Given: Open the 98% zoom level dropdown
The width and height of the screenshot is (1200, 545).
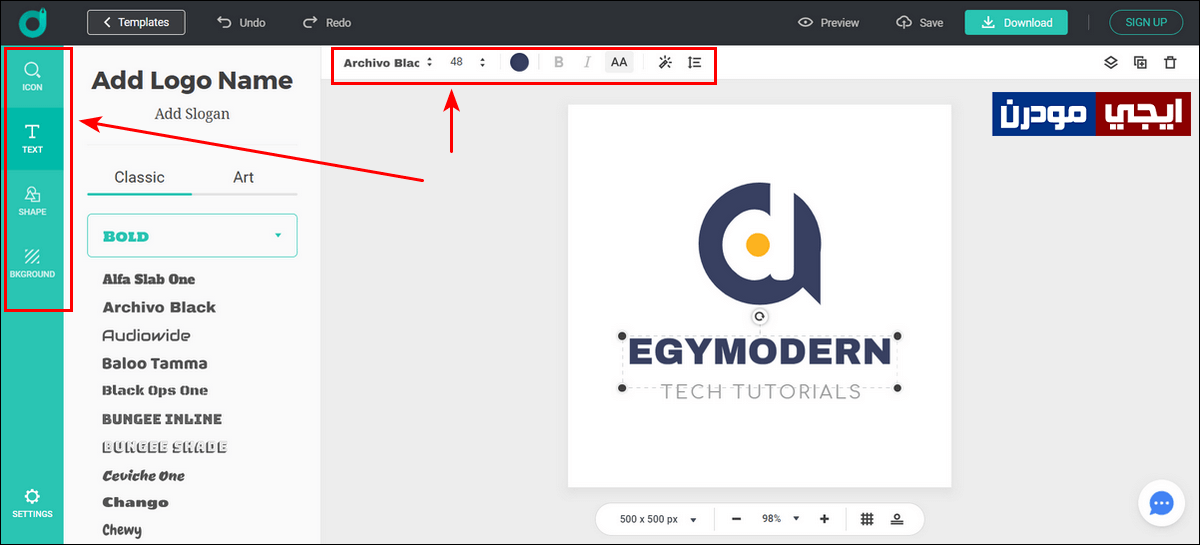Looking at the screenshot, I should 782,519.
